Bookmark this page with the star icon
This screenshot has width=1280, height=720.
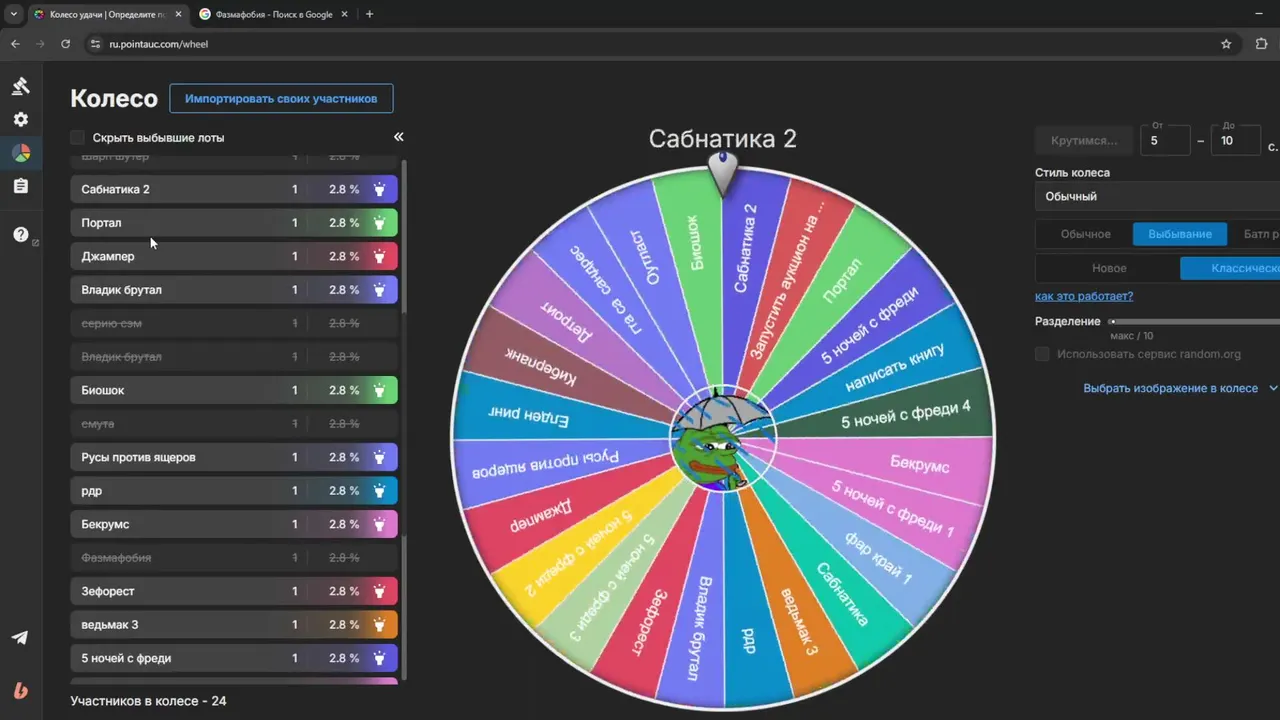tap(1226, 44)
